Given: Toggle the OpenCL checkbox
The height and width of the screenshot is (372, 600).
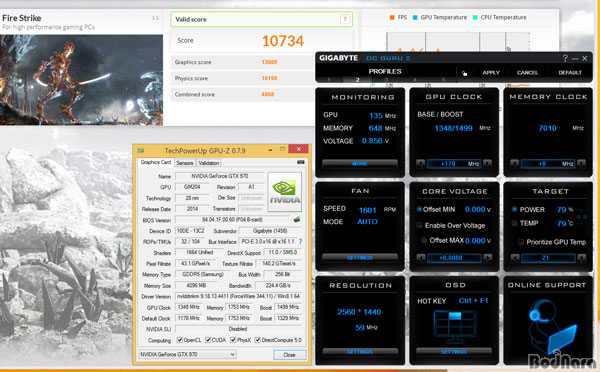Looking at the screenshot, I should tap(179, 340).
